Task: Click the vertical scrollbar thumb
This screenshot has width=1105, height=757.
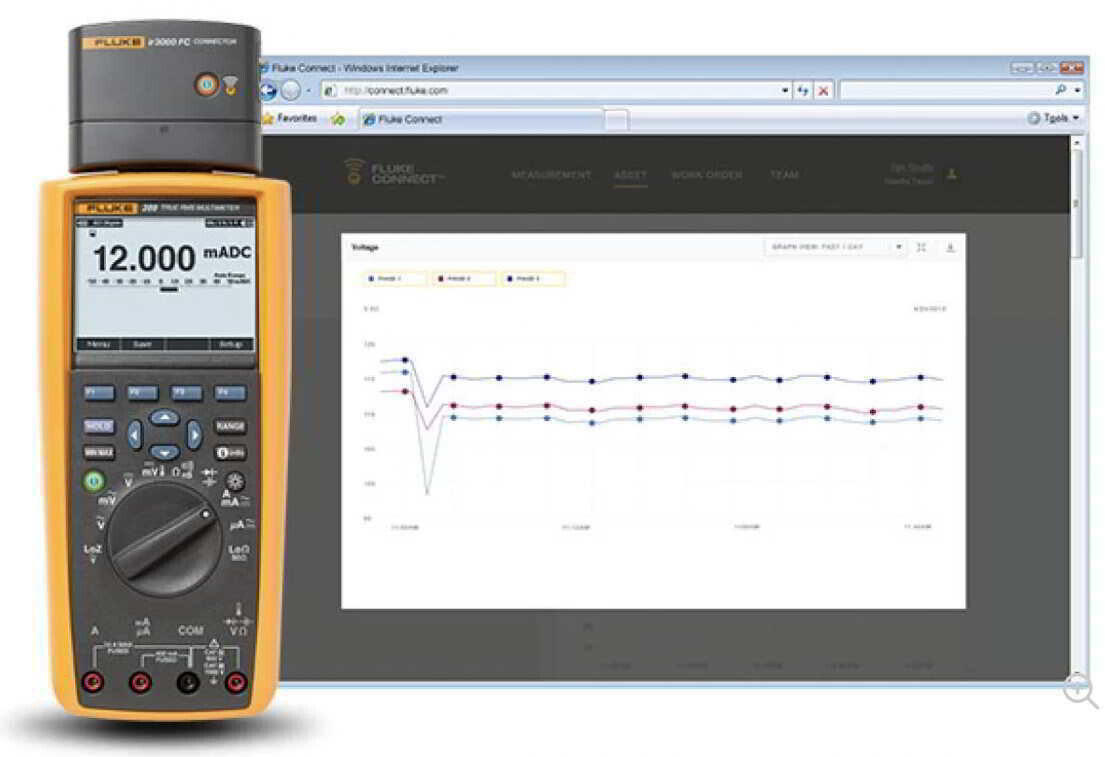Action: pos(1075,204)
